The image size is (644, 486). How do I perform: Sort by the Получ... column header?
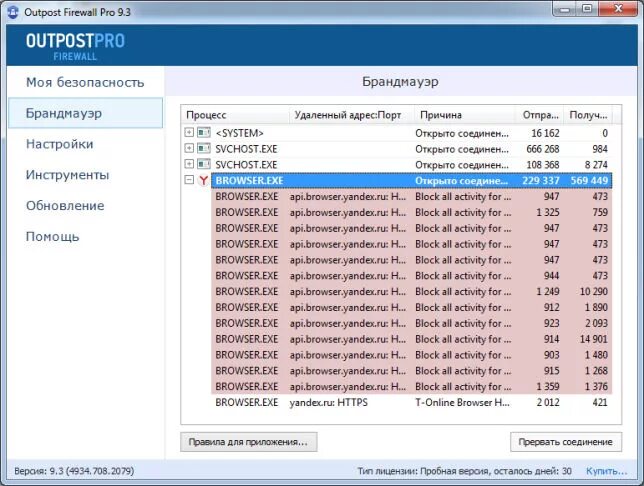click(x=588, y=115)
